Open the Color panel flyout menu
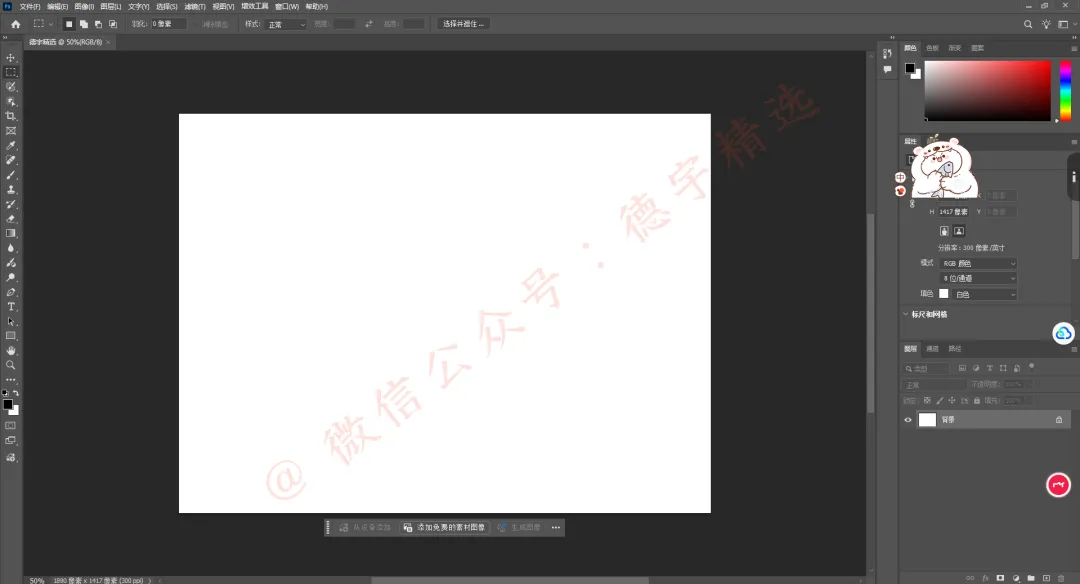1080x584 pixels. [x=1074, y=48]
